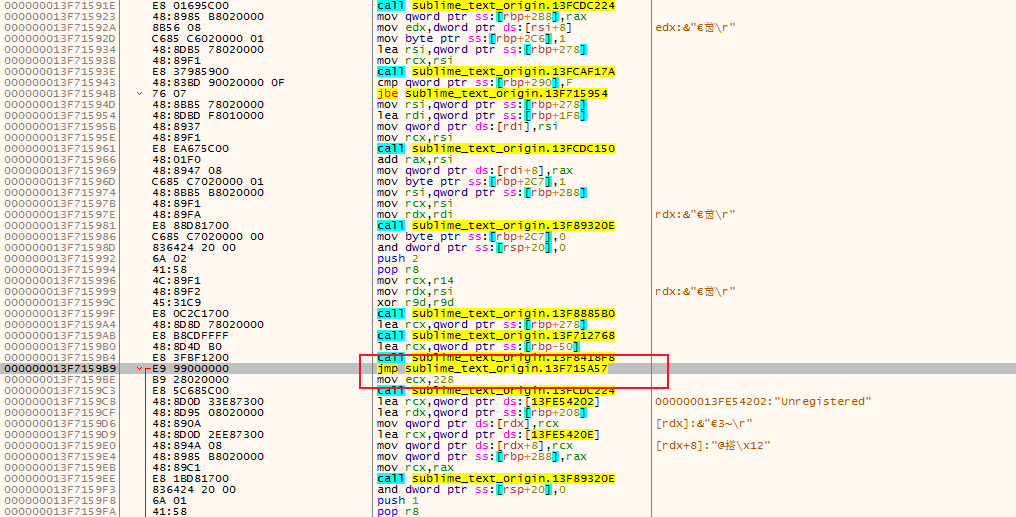The width and height of the screenshot is (1016, 517).
Task: Select address 000000013F71595E row
Action: (x=60, y=138)
